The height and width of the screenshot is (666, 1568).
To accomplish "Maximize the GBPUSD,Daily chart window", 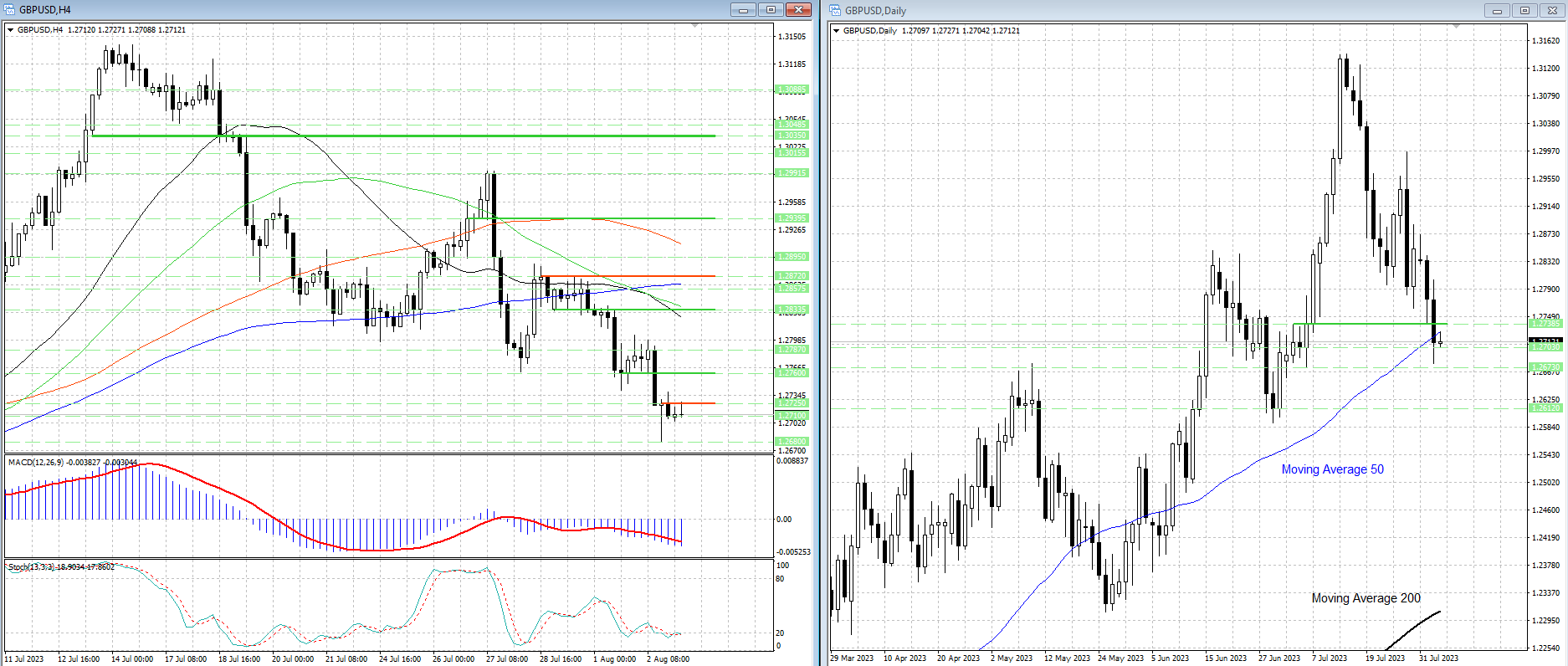I will point(1524,11).
